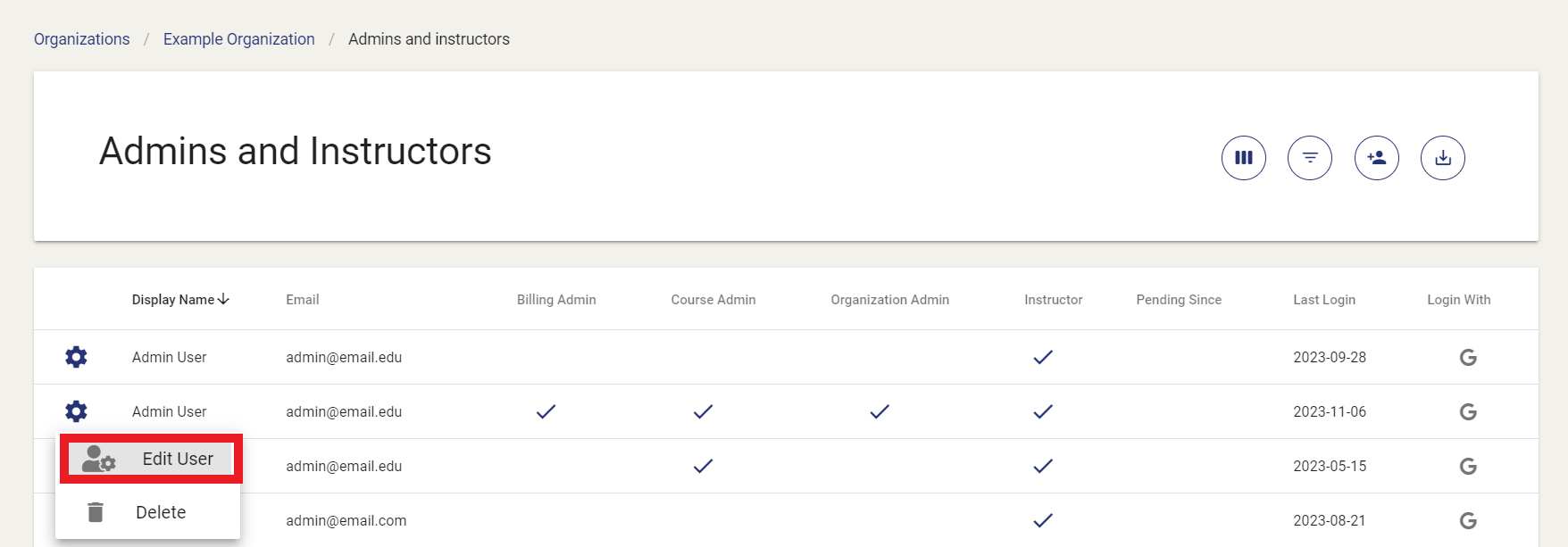Click last login date 2023-11-06
1568x547 pixels.
(x=1330, y=411)
